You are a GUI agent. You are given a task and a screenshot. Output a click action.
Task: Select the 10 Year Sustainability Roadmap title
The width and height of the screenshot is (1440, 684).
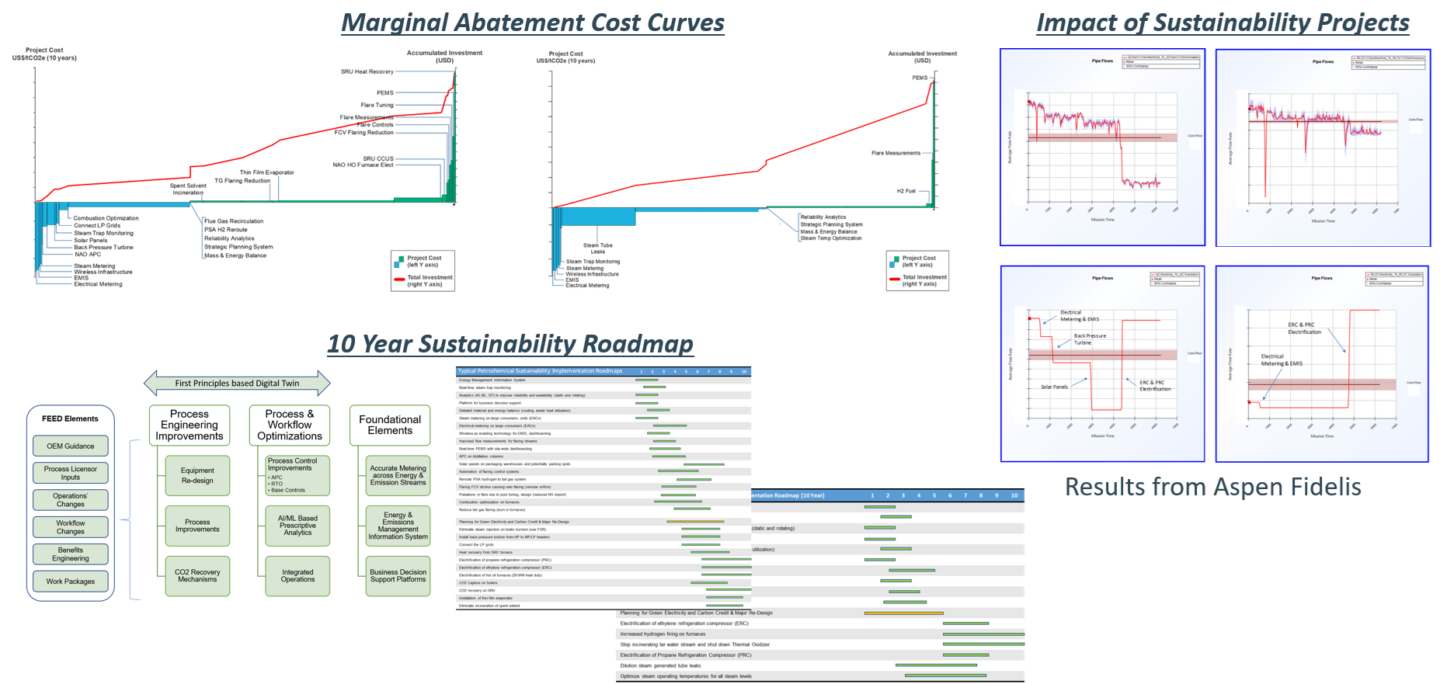coord(510,345)
